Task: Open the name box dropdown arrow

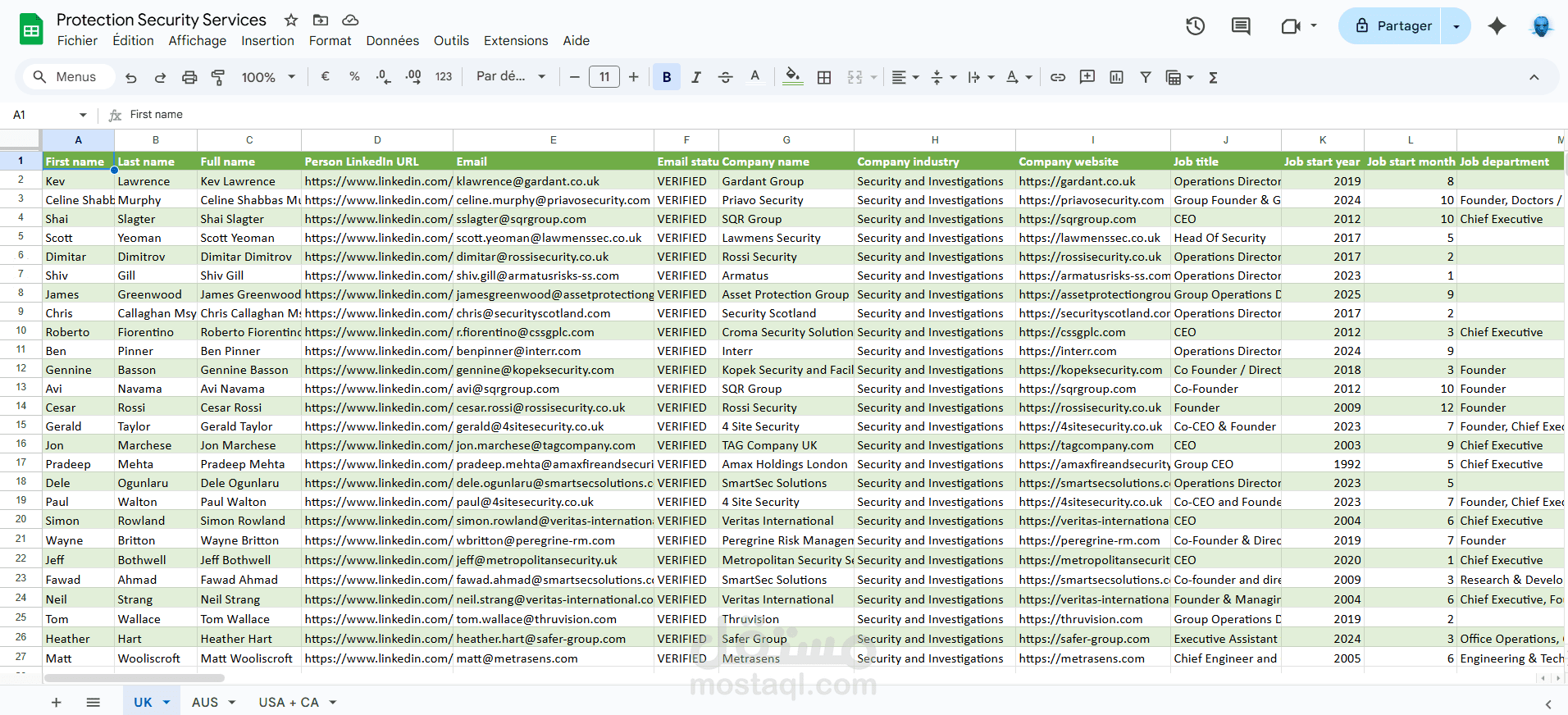Action: 83,115
